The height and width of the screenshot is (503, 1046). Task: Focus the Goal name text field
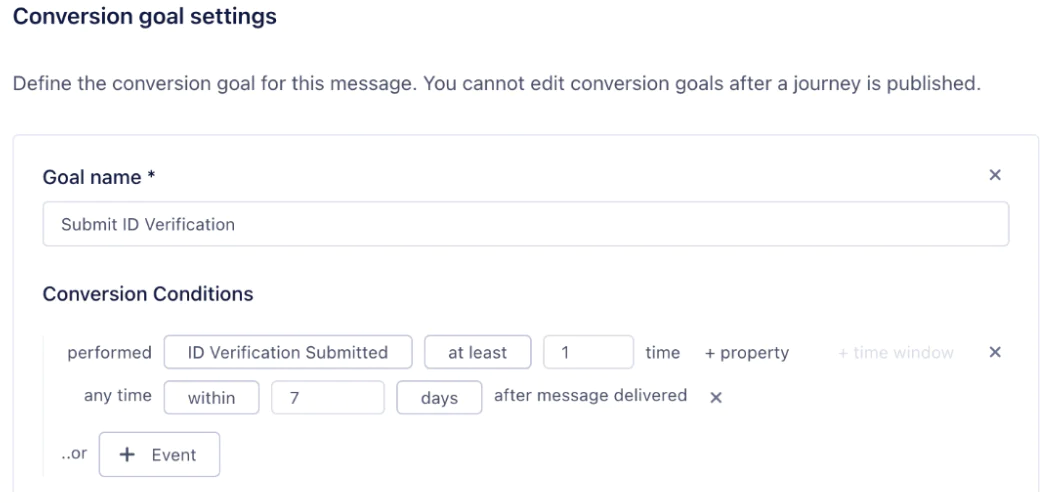click(525, 224)
